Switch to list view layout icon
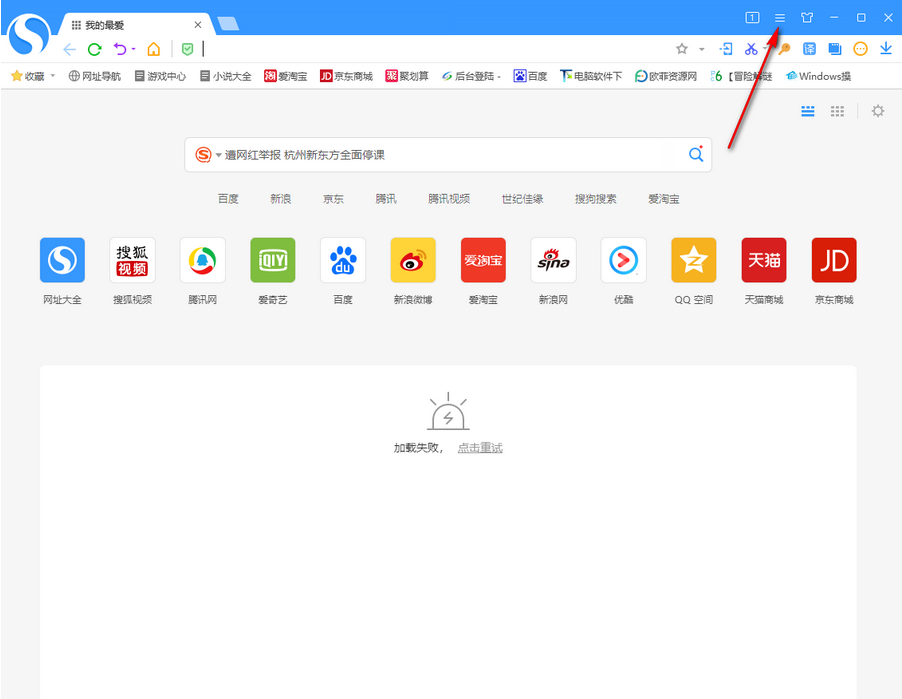The image size is (902, 699). point(808,111)
